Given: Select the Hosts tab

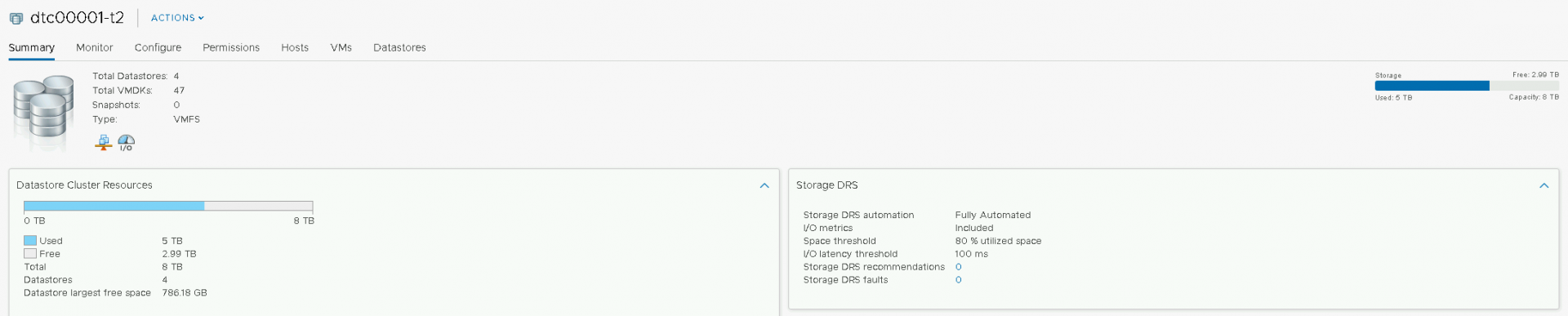Looking at the screenshot, I should [295, 47].
